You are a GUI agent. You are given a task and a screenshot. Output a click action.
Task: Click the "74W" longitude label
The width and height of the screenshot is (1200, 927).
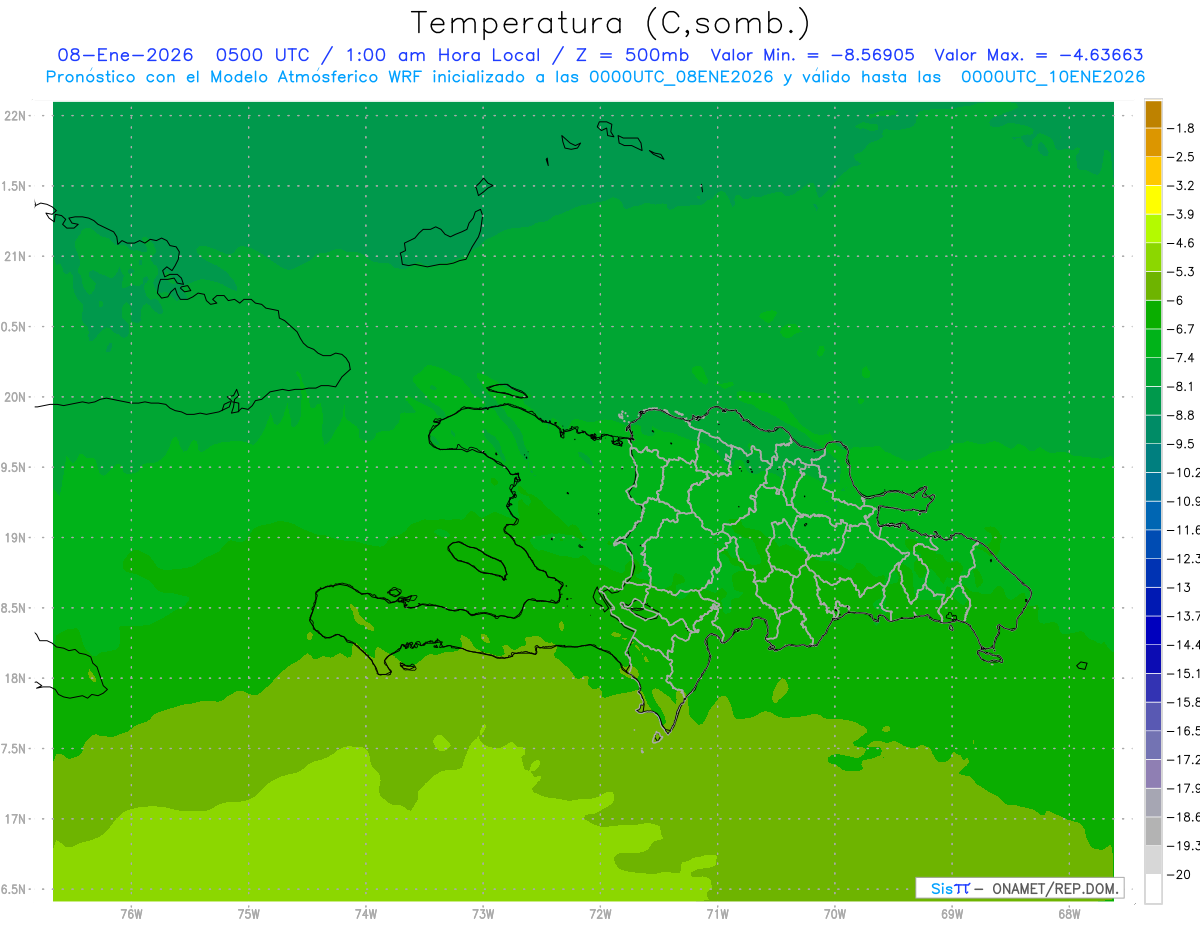tap(366, 914)
